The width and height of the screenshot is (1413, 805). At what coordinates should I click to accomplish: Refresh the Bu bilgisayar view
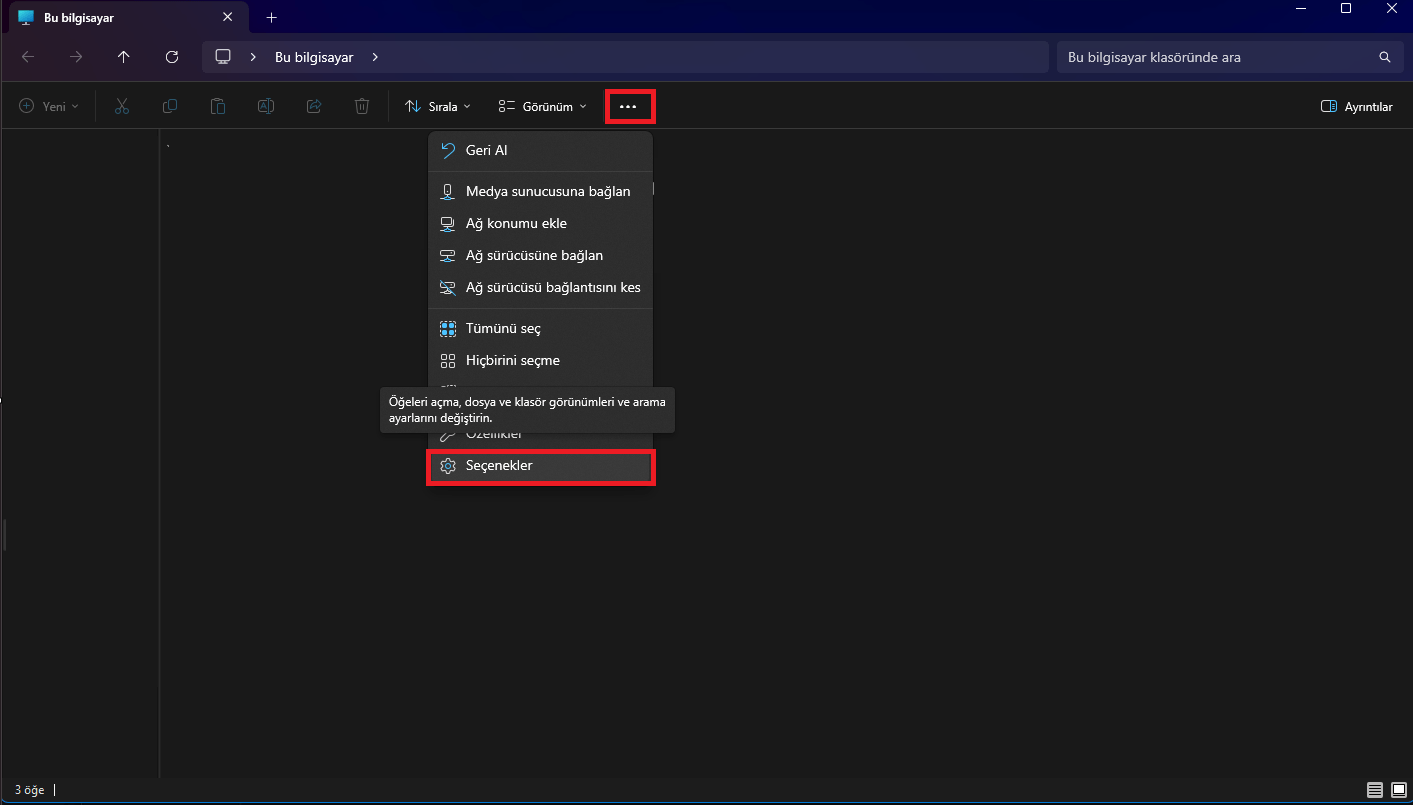(172, 57)
